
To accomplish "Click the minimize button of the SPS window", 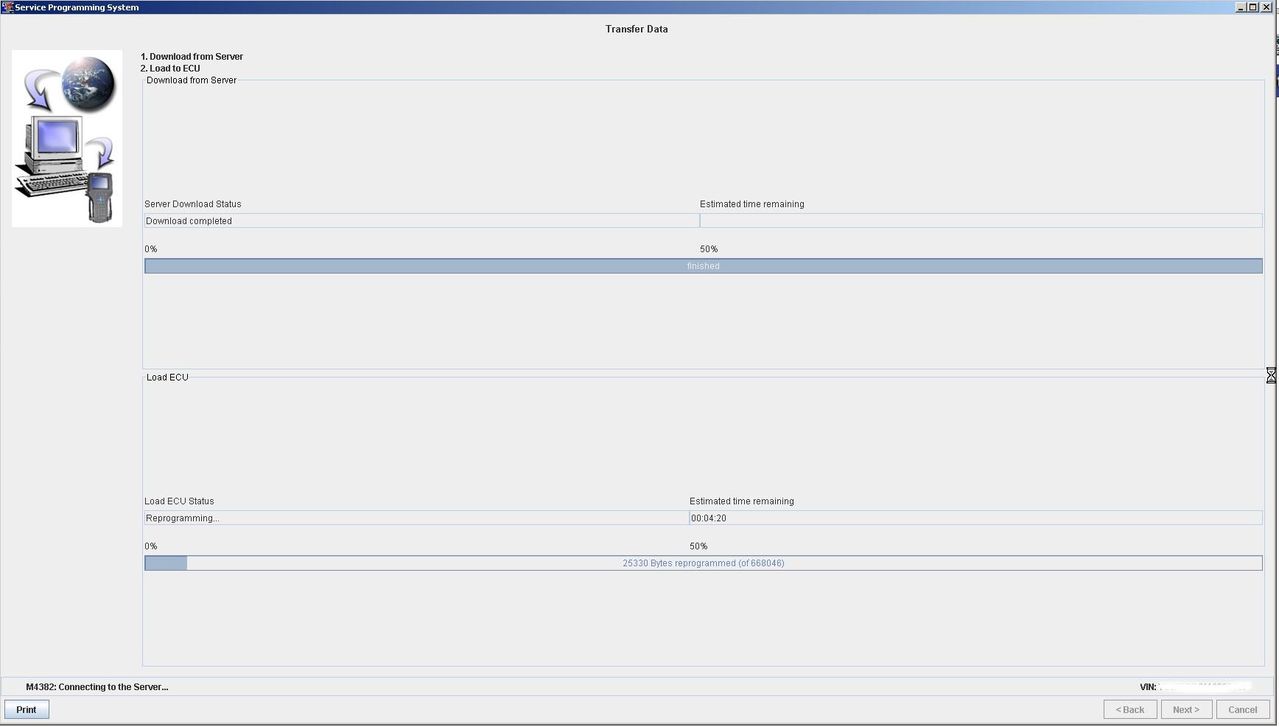I will pos(1240,7).
